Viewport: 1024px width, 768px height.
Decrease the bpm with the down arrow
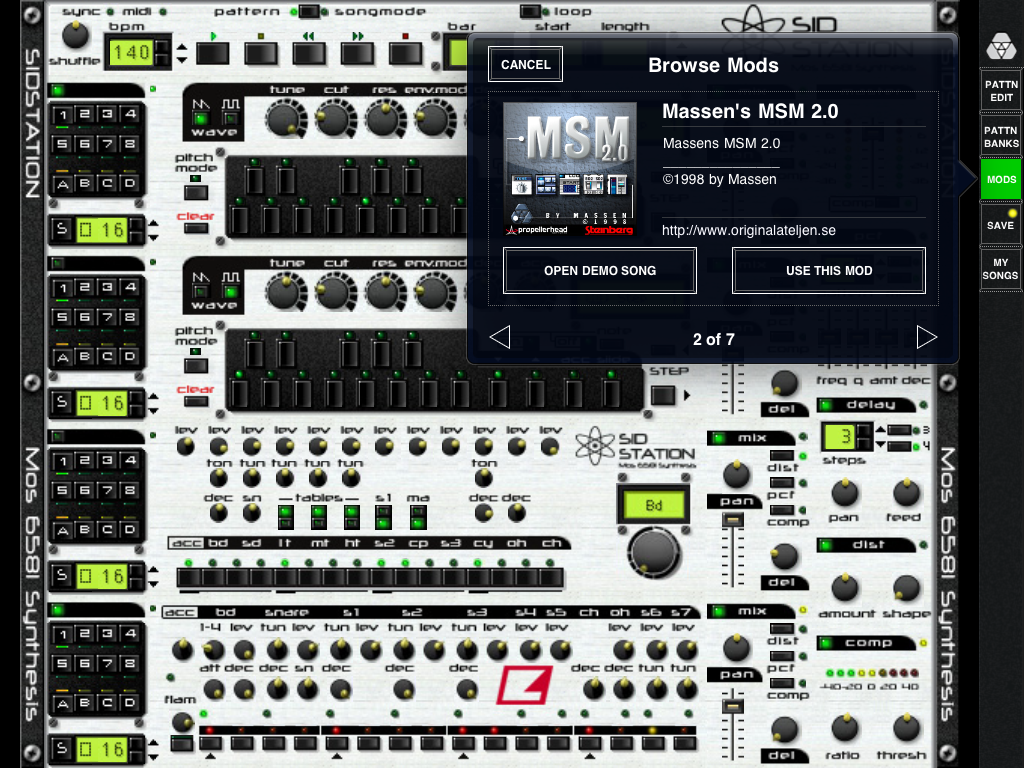click(x=182, y=59)
